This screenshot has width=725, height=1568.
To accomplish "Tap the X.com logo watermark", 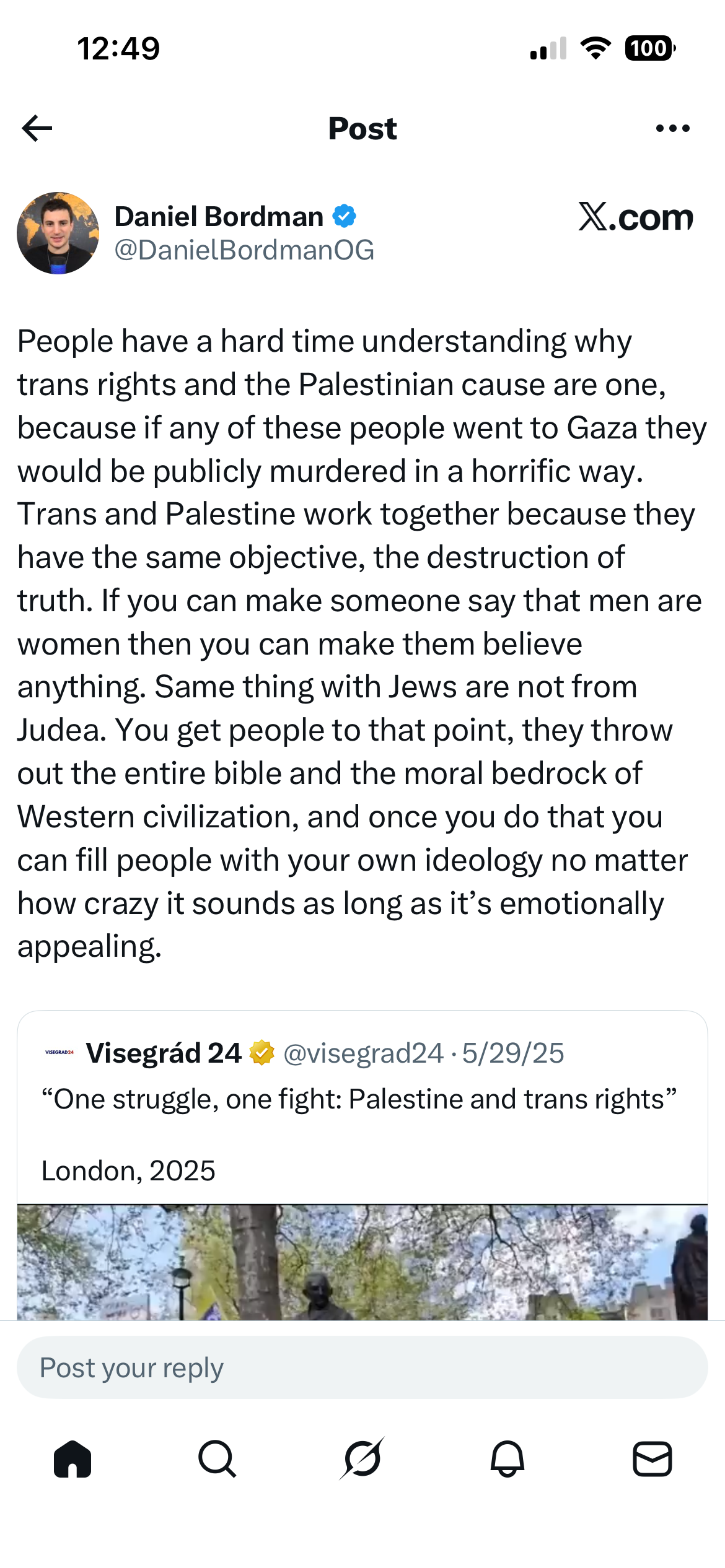I will [x=635, y=217].
